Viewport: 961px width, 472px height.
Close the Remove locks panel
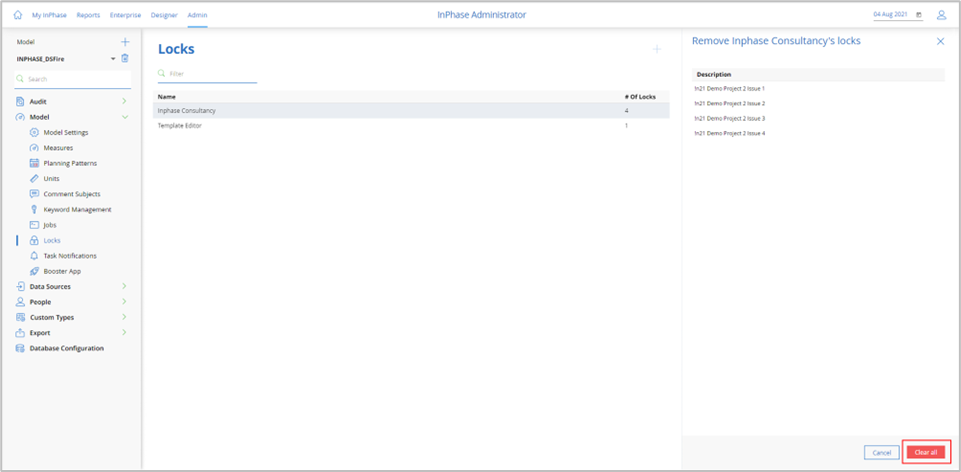click(940, 41)
